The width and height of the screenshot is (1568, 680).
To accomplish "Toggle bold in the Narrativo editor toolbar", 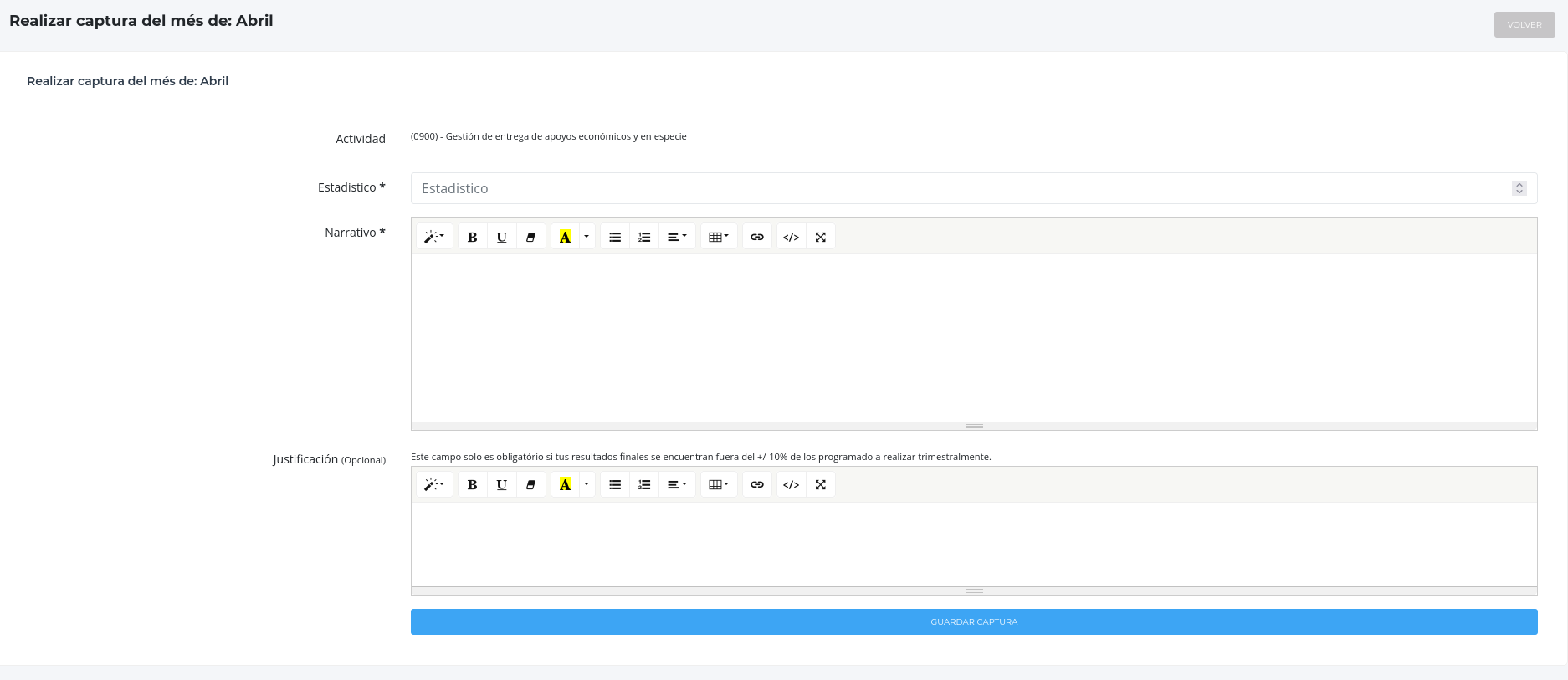I will coord(472,237).
